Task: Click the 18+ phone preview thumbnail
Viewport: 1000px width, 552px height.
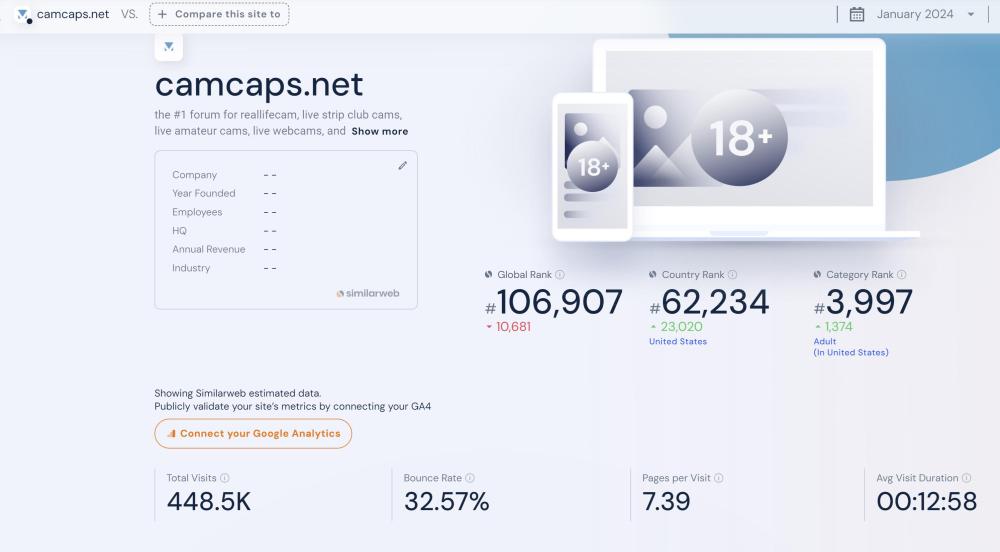Action: (592, 165)
